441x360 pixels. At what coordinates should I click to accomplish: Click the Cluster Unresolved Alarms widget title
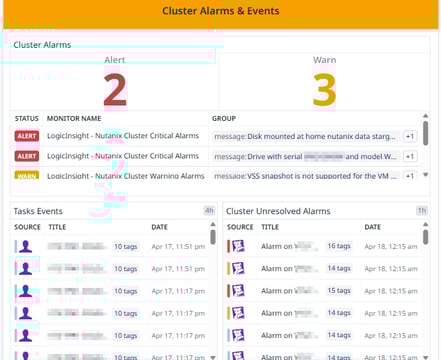click(278, 211)
